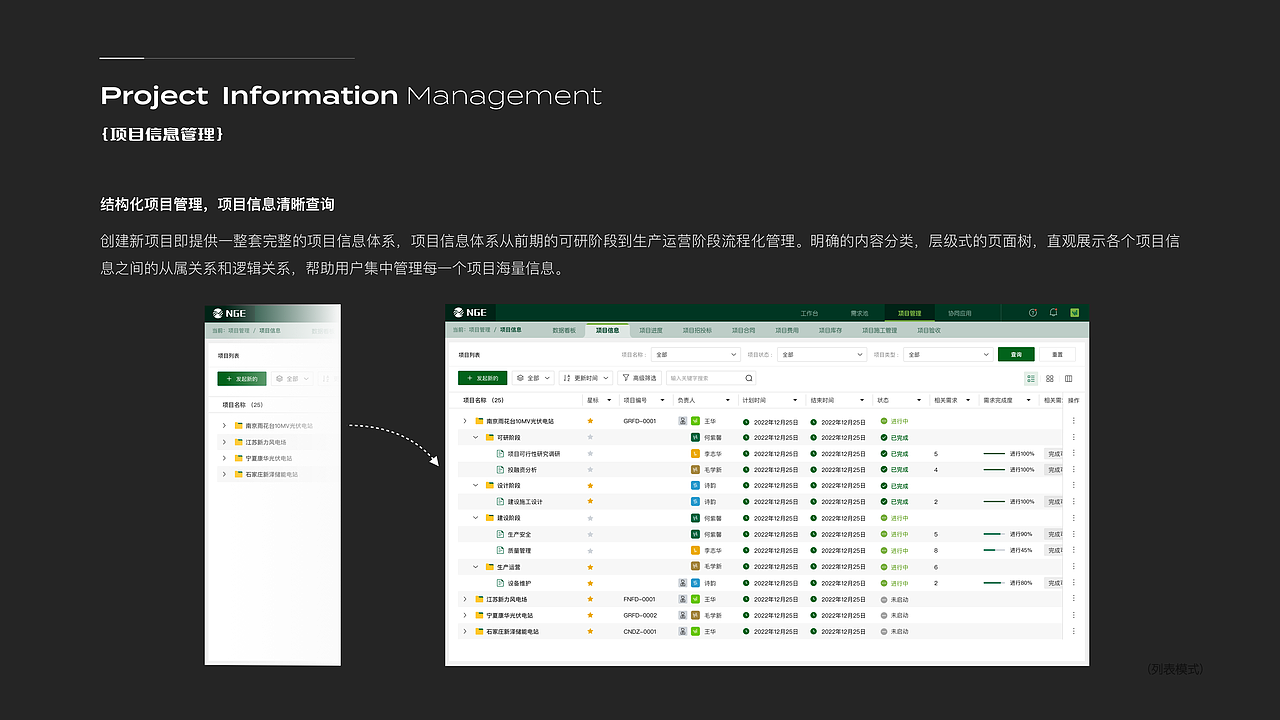1280x720 pixels.
Task: Open the notification bell icon
Action: (1053, 313)
